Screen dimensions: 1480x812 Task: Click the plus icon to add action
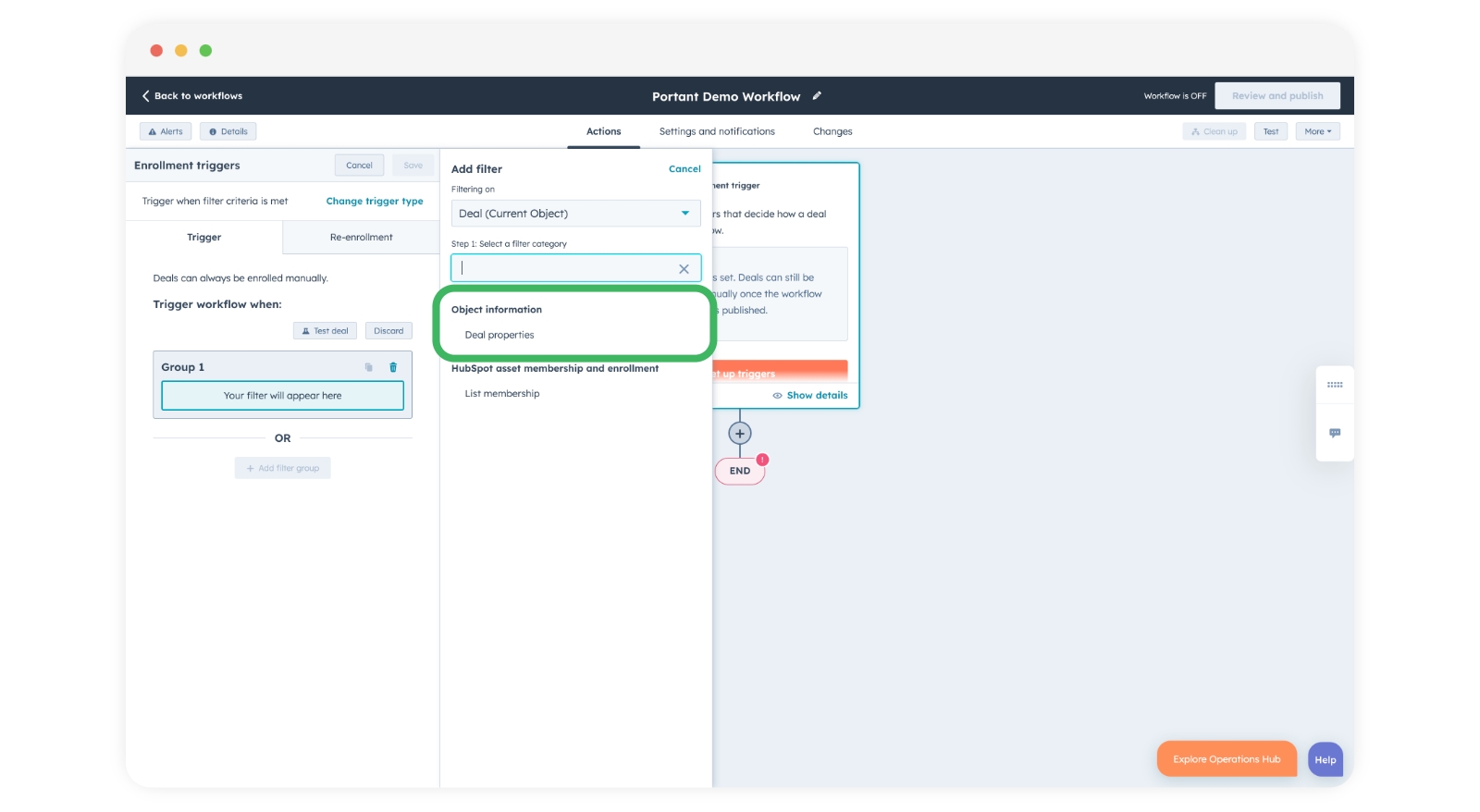tap(739, 433)
